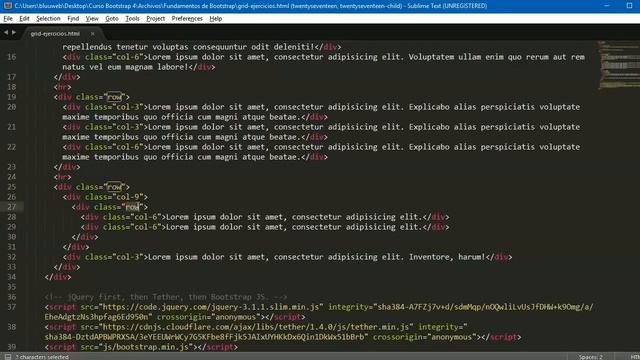Open the Project menu
This screenshot has height=360, width=640.
point(156,18)
